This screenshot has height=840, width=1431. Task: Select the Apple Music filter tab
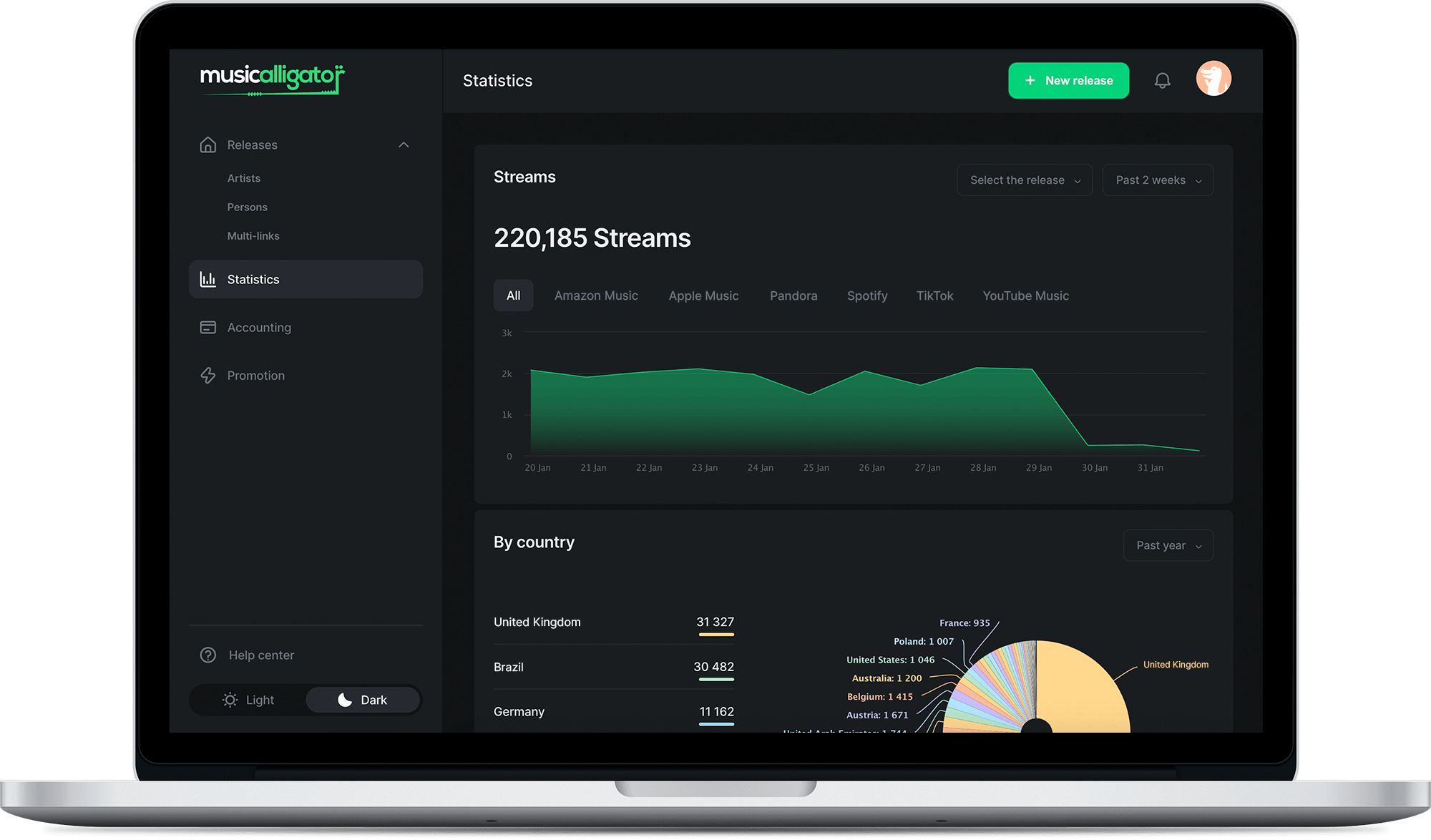(x=704, y=296)
